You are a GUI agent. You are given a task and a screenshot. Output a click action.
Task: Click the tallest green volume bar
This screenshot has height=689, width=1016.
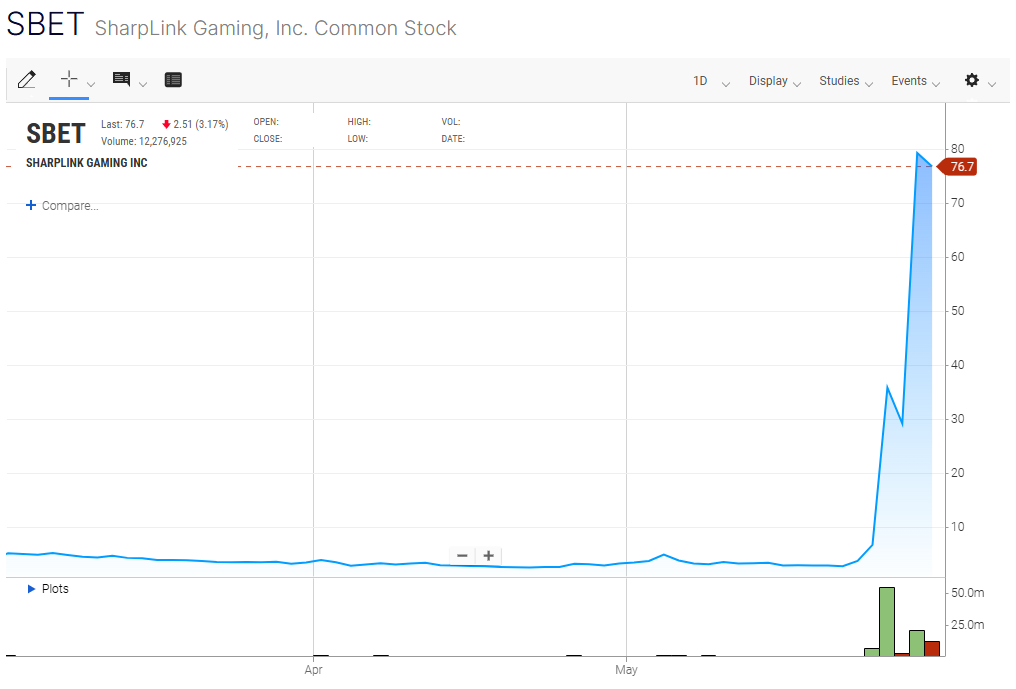(886, 621)
